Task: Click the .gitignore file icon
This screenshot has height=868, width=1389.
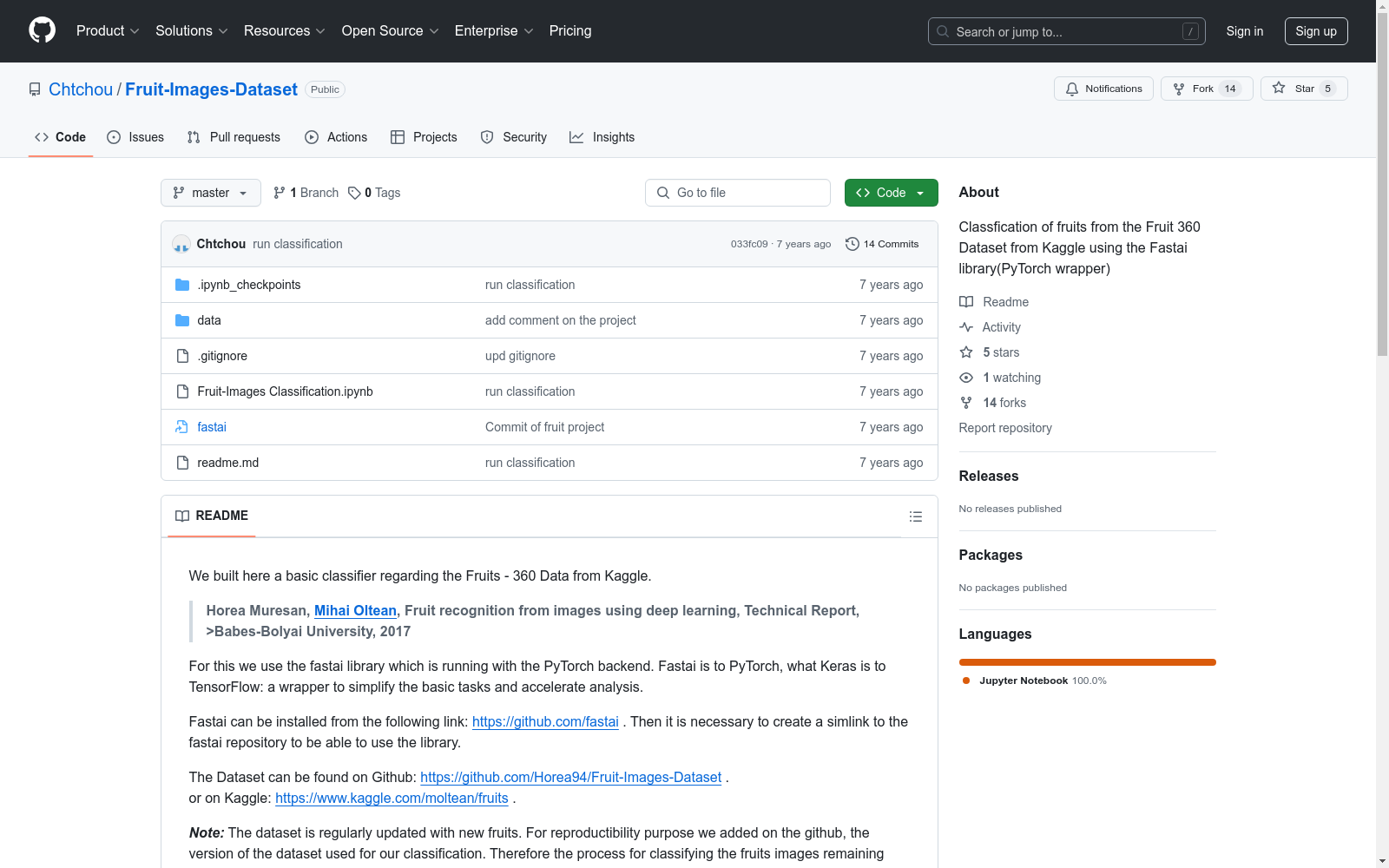Action: tap(182, 356)
